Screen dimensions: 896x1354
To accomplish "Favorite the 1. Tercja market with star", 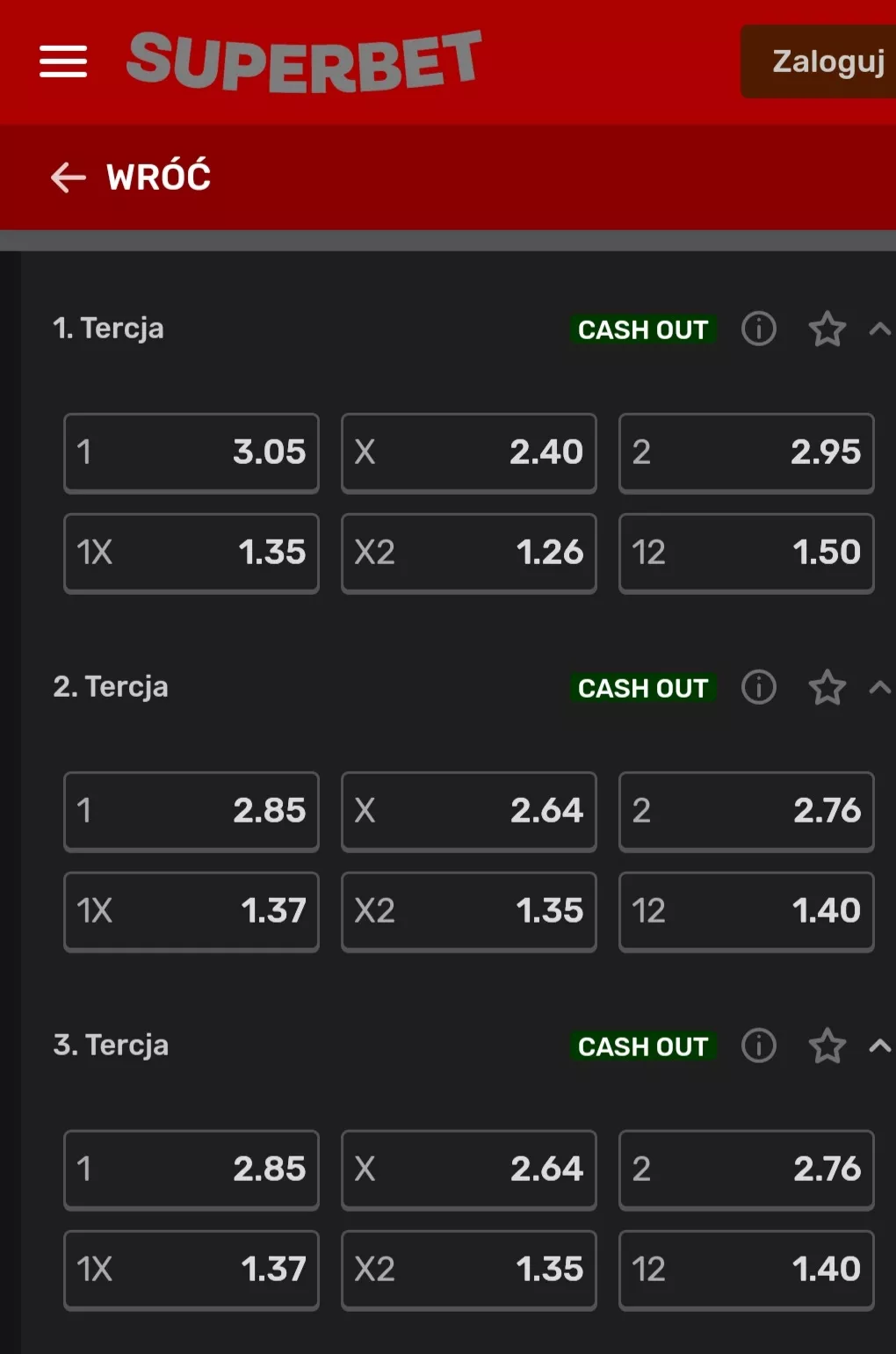I will (827, 329).
